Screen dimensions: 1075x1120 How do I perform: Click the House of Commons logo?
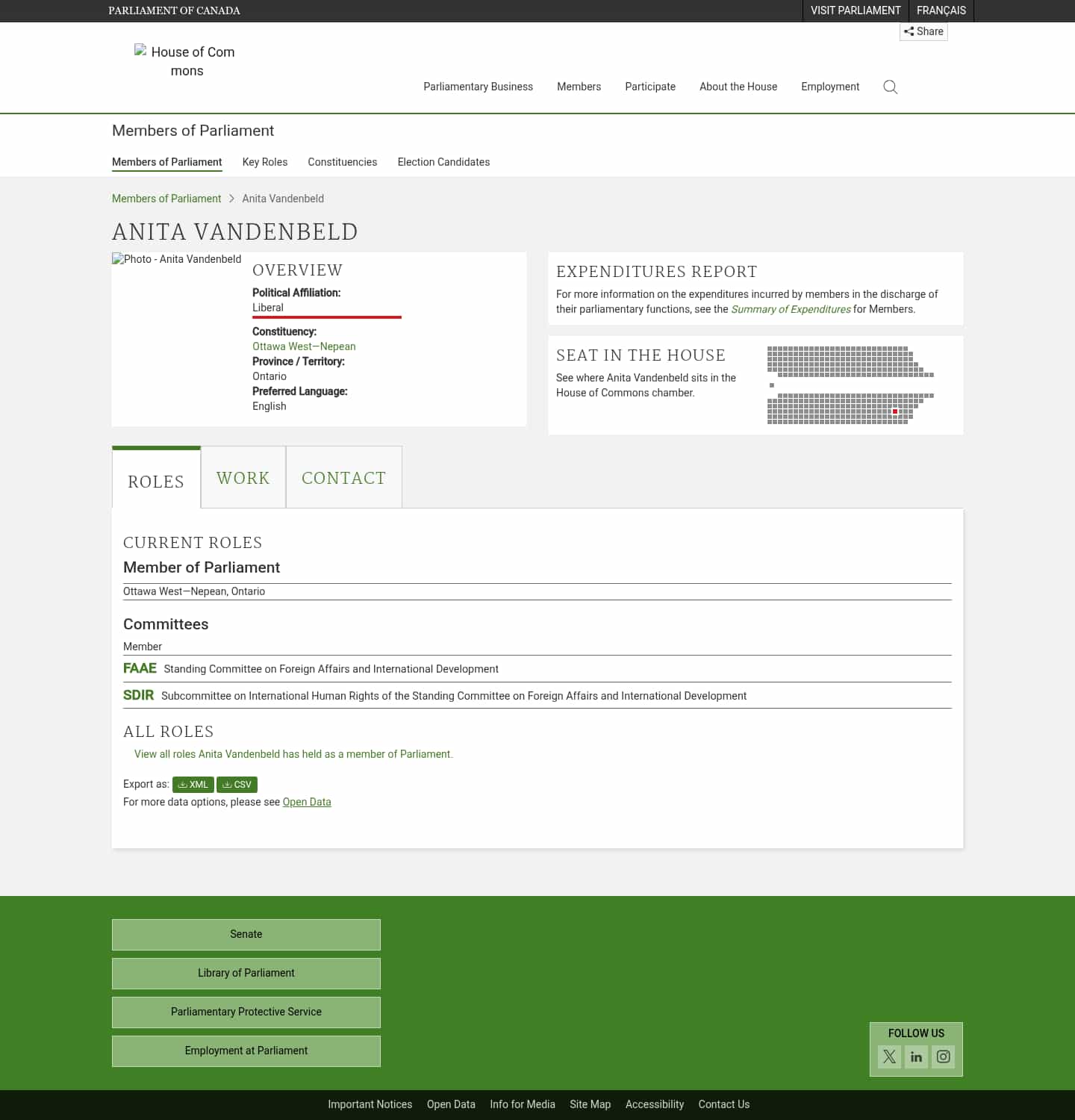[x=185, y=62]
